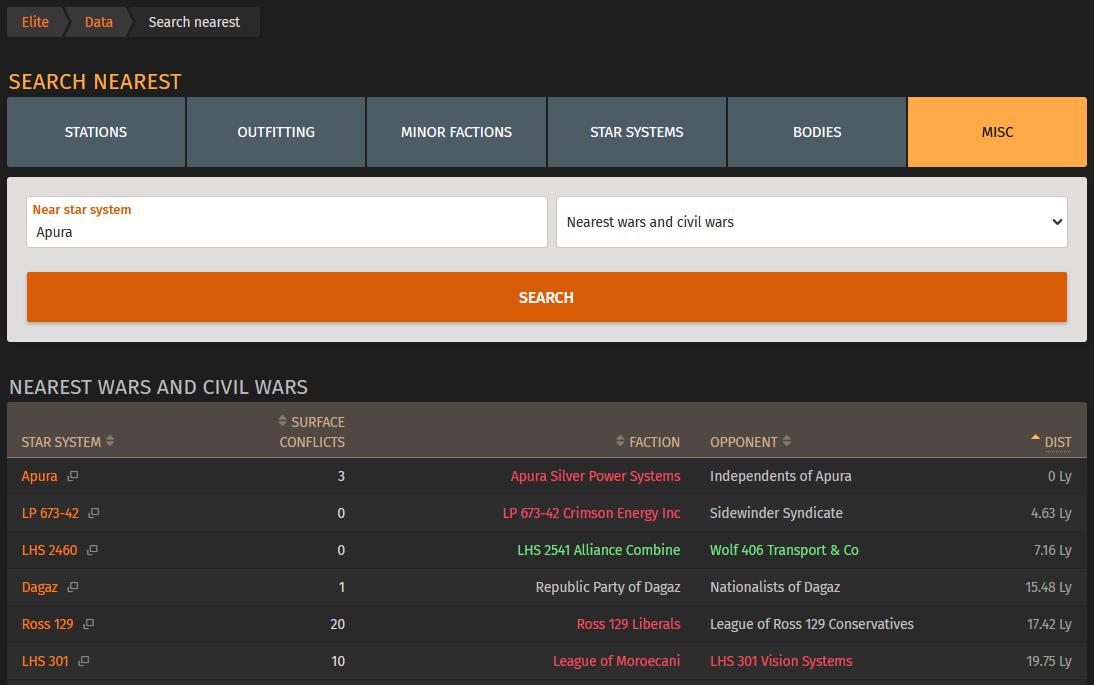Open LHS 301 Vision Systems opponent

[781, 661]
